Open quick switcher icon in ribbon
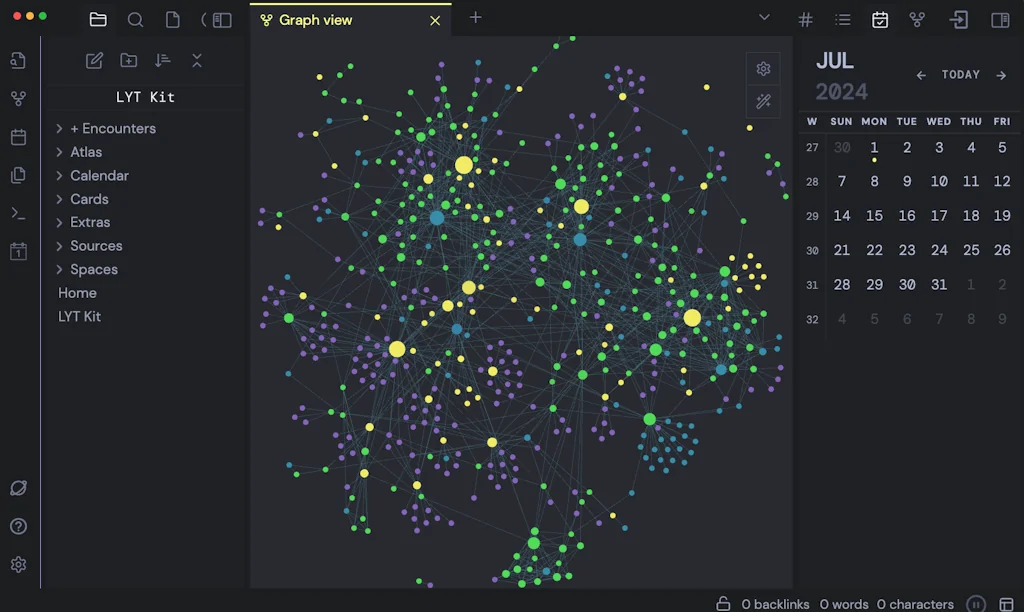 [x=18, y=61]
